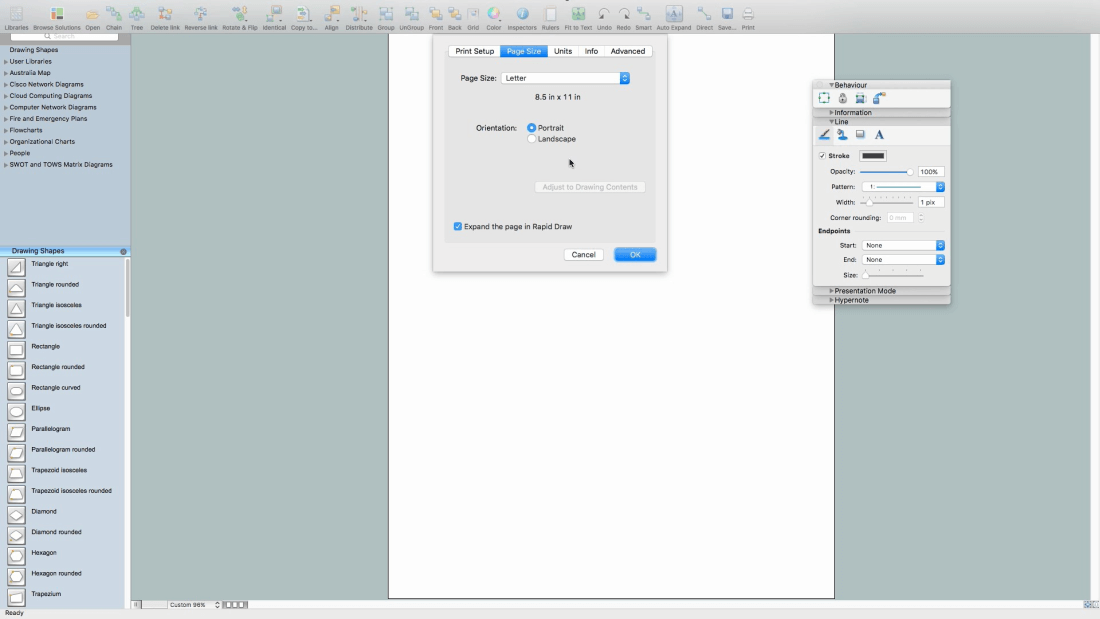This screenshot has height=619, width=1100.
Task: Click the lock icon in the Behaviour section
Action: click(x=842, y=98)
